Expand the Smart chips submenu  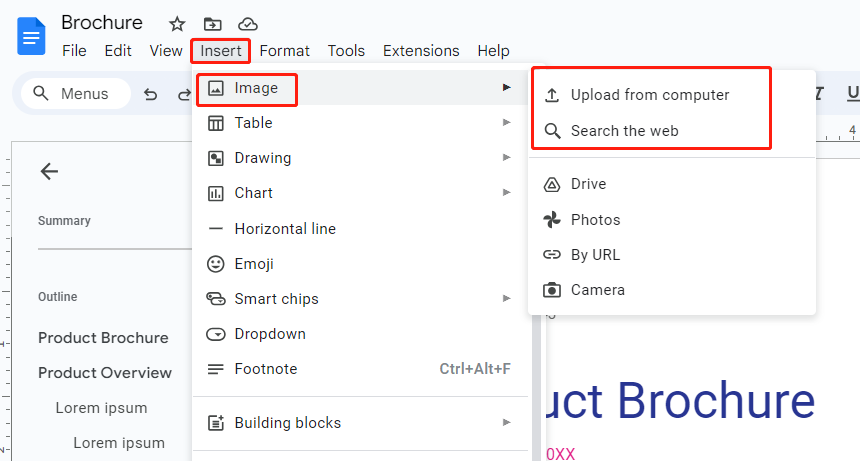[x=360, y=299]
